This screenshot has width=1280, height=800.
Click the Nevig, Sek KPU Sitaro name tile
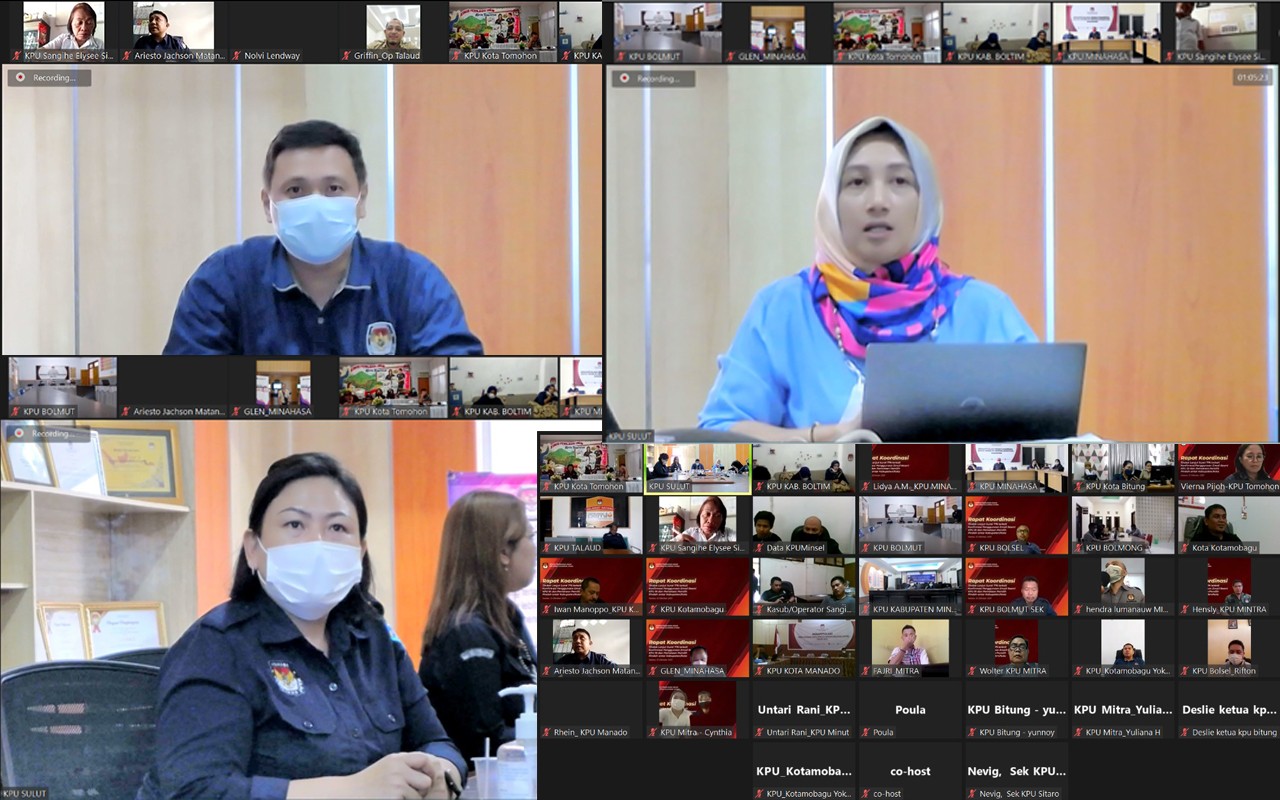[1016, 771]
